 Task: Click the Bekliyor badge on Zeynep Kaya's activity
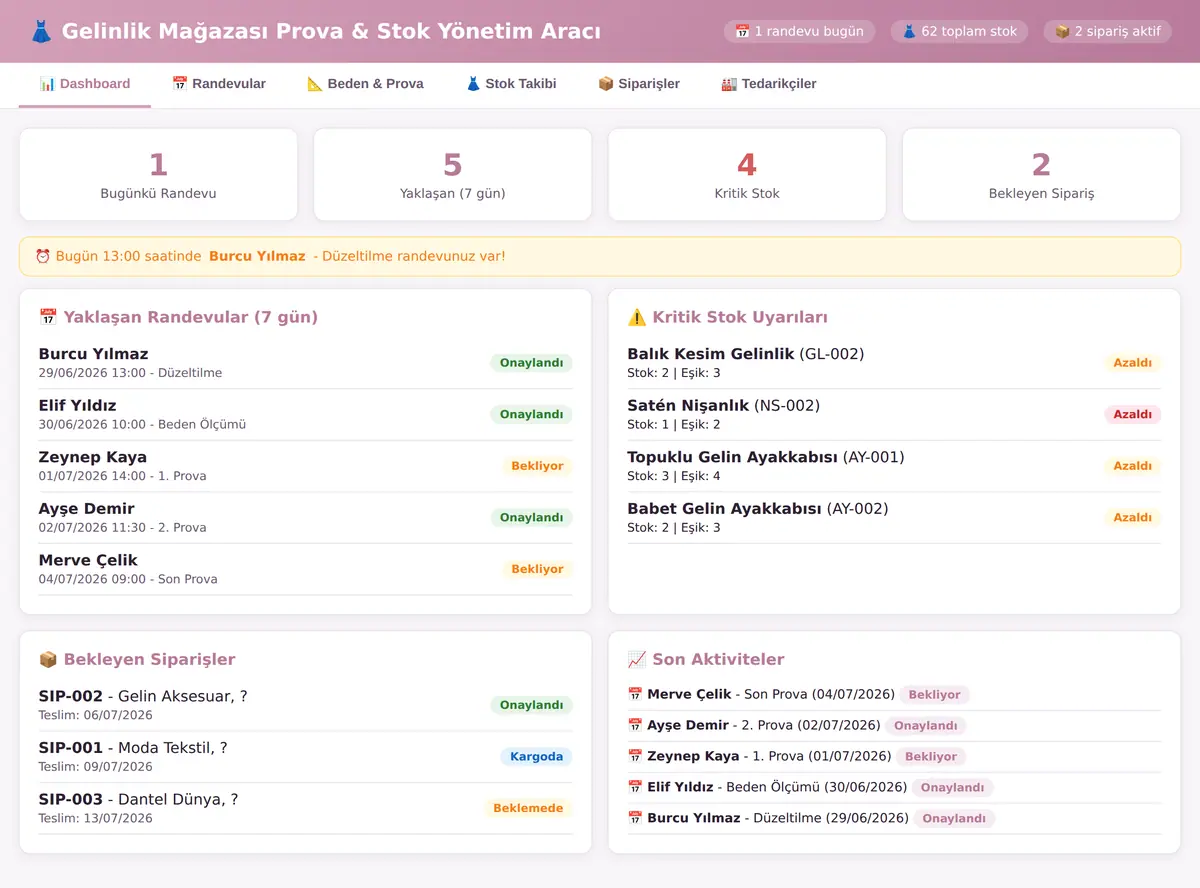[x=931, y=756]
